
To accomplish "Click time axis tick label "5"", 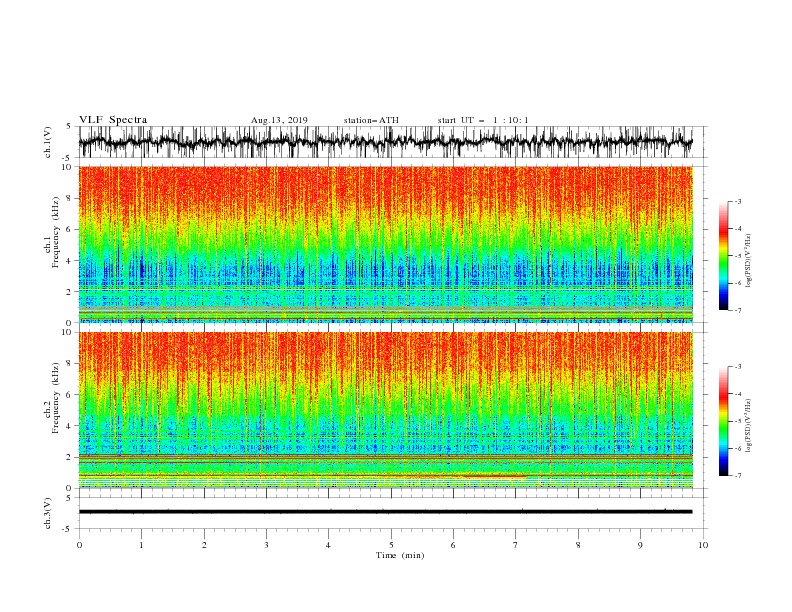I will [391, 545].
